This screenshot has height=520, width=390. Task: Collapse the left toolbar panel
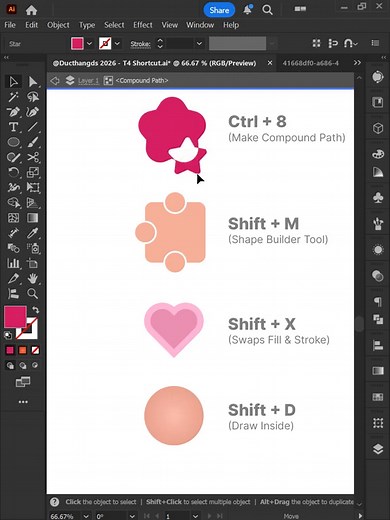(x=6, y=58)
